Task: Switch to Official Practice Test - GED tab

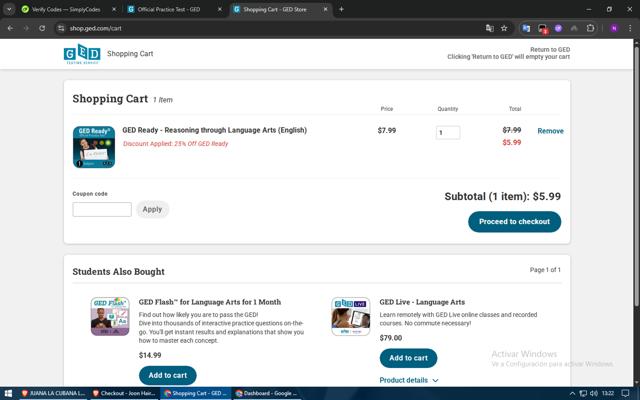Action: click(x=169, y=9)
